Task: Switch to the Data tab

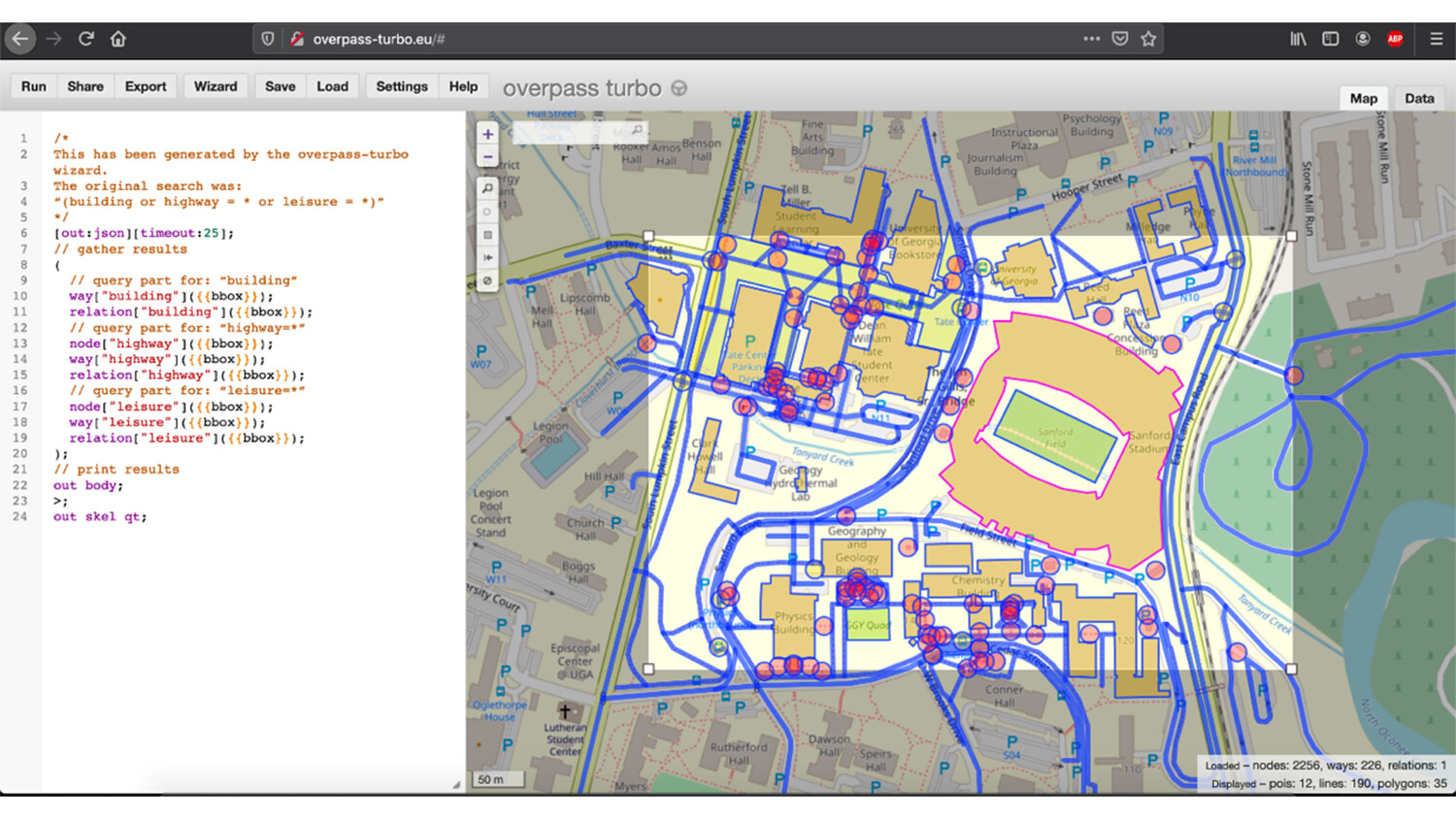Action: pos(1418,98)
